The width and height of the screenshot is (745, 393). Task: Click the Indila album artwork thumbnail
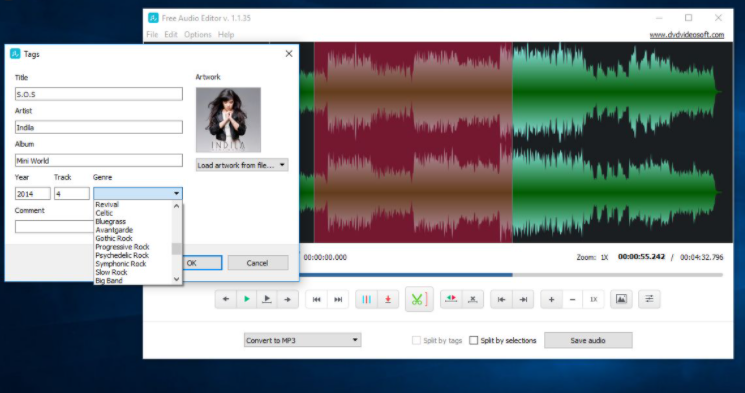[x=229, y=120]
